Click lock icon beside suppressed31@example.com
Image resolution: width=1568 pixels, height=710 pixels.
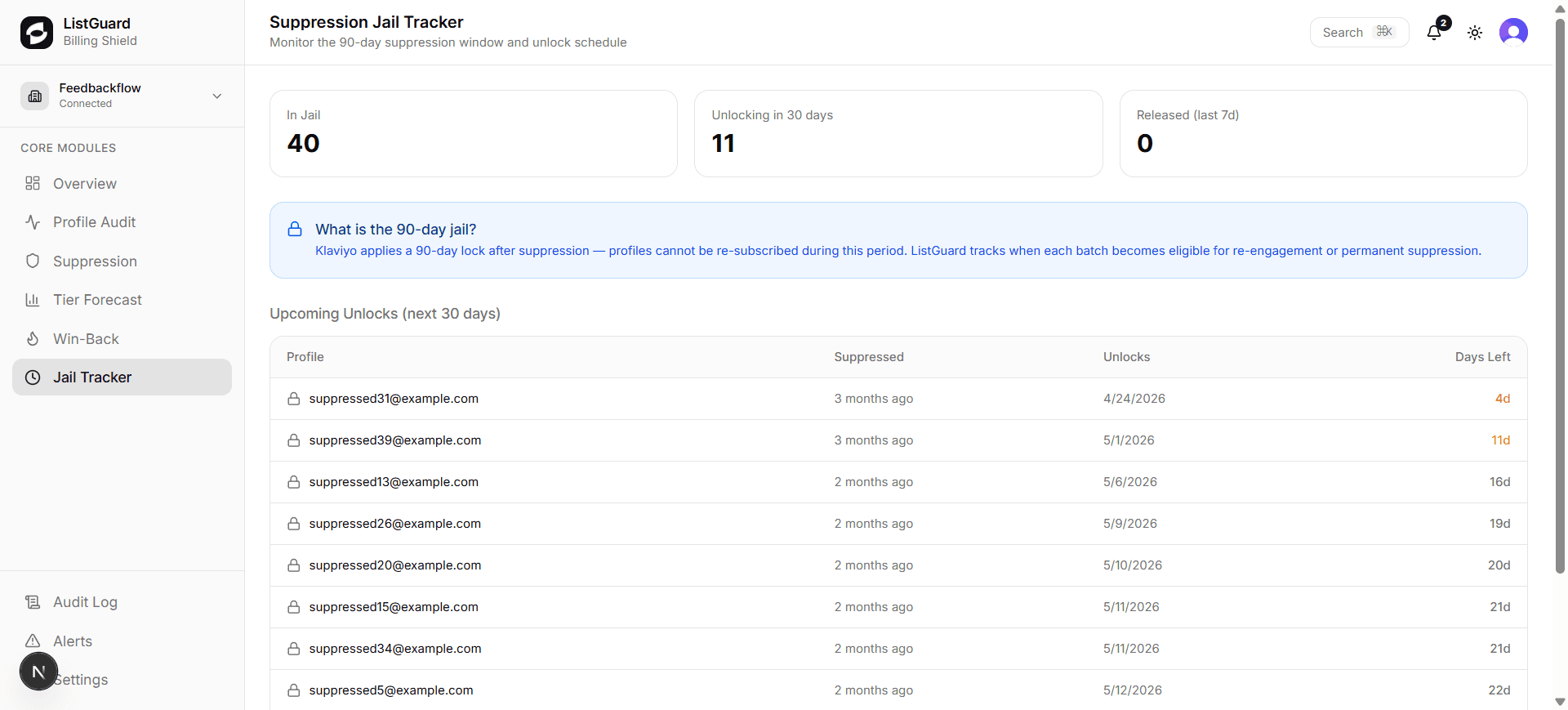tap(293, 399)
